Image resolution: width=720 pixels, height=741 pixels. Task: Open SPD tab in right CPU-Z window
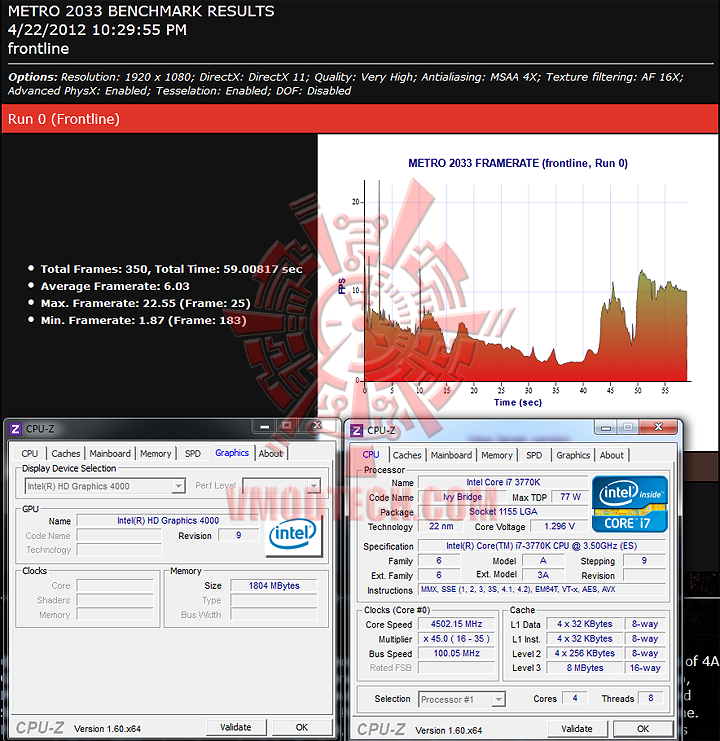pos(534,455)
